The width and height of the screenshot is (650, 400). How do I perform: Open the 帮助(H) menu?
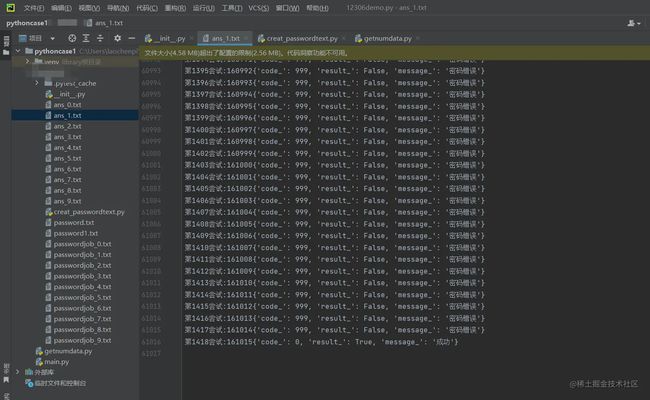317,8
